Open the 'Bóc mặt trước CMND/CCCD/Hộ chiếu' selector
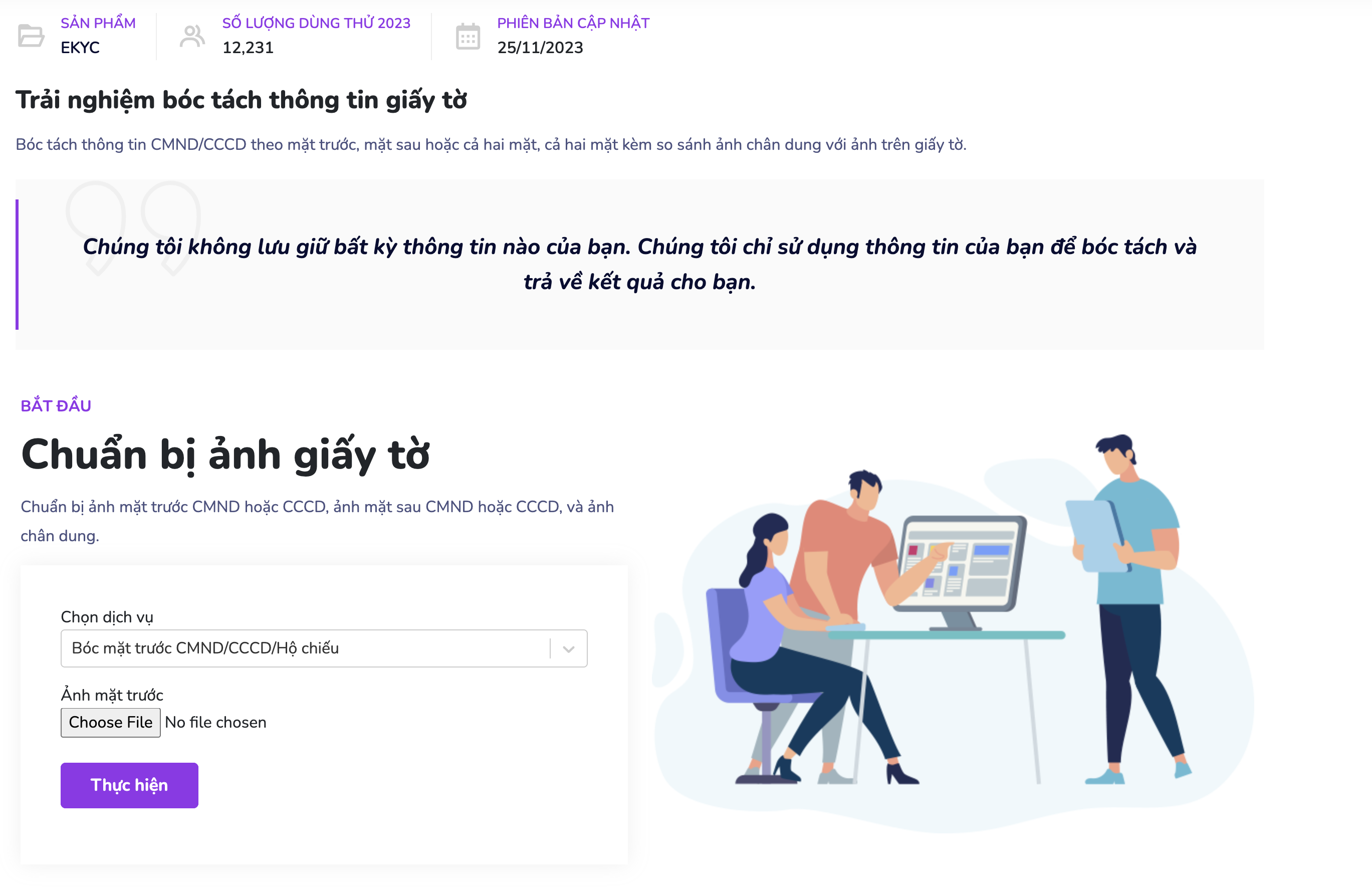 [x=324, y=648]
